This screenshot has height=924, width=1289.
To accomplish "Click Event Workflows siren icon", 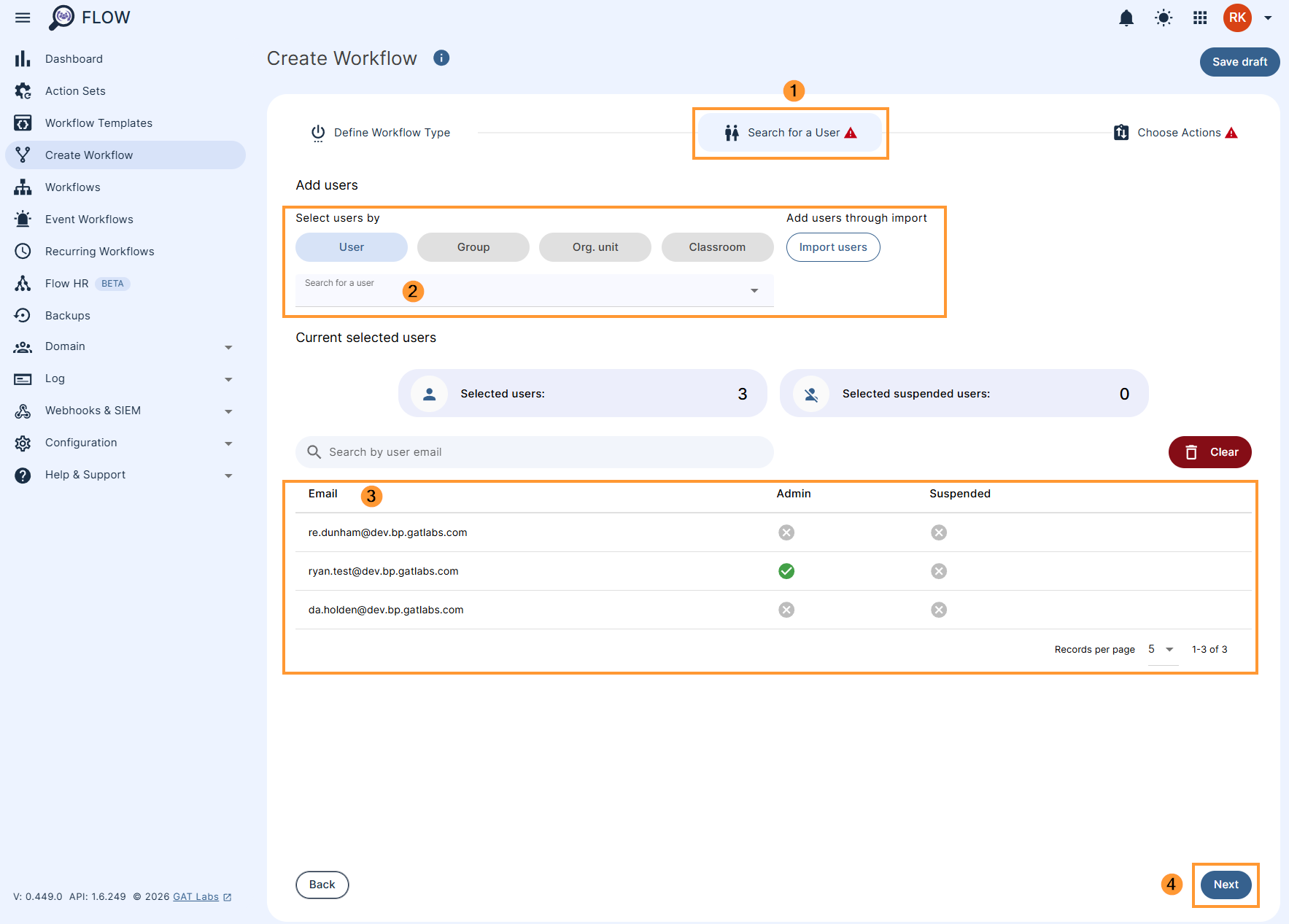I will [x=23, y=219].
